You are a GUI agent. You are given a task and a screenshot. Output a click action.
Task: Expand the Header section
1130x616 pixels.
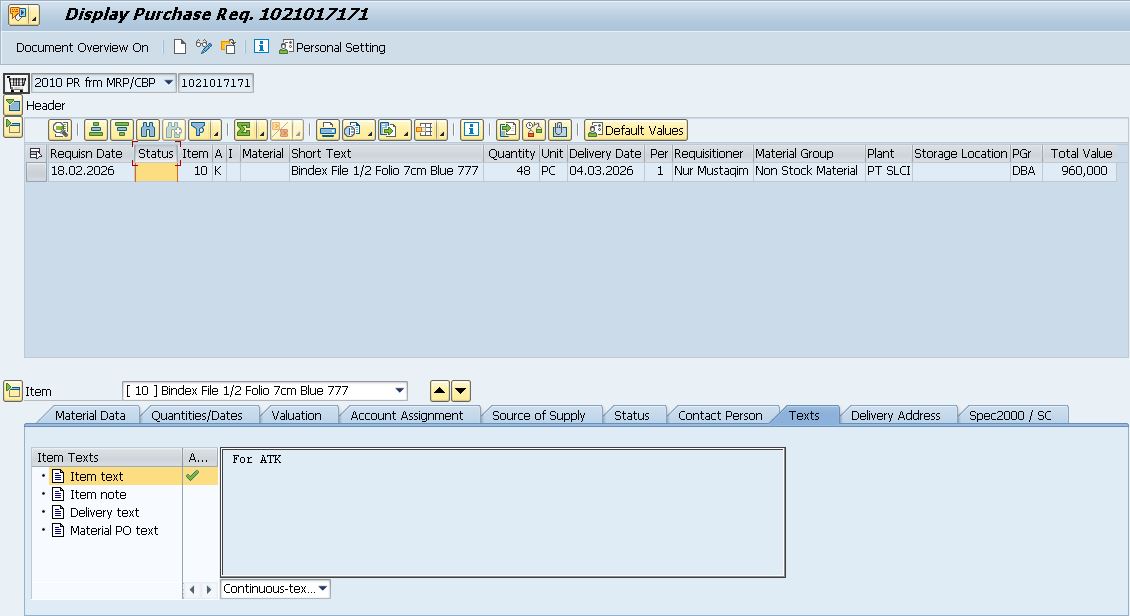tap(12, 105)
